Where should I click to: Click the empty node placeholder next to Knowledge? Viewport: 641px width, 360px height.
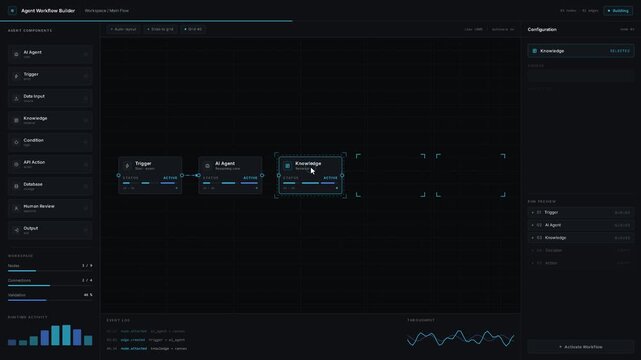pos(390,175)
